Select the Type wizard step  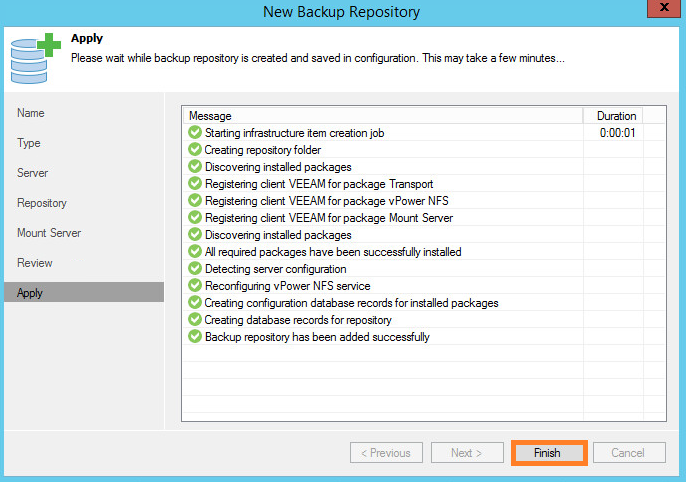(29, 143)
